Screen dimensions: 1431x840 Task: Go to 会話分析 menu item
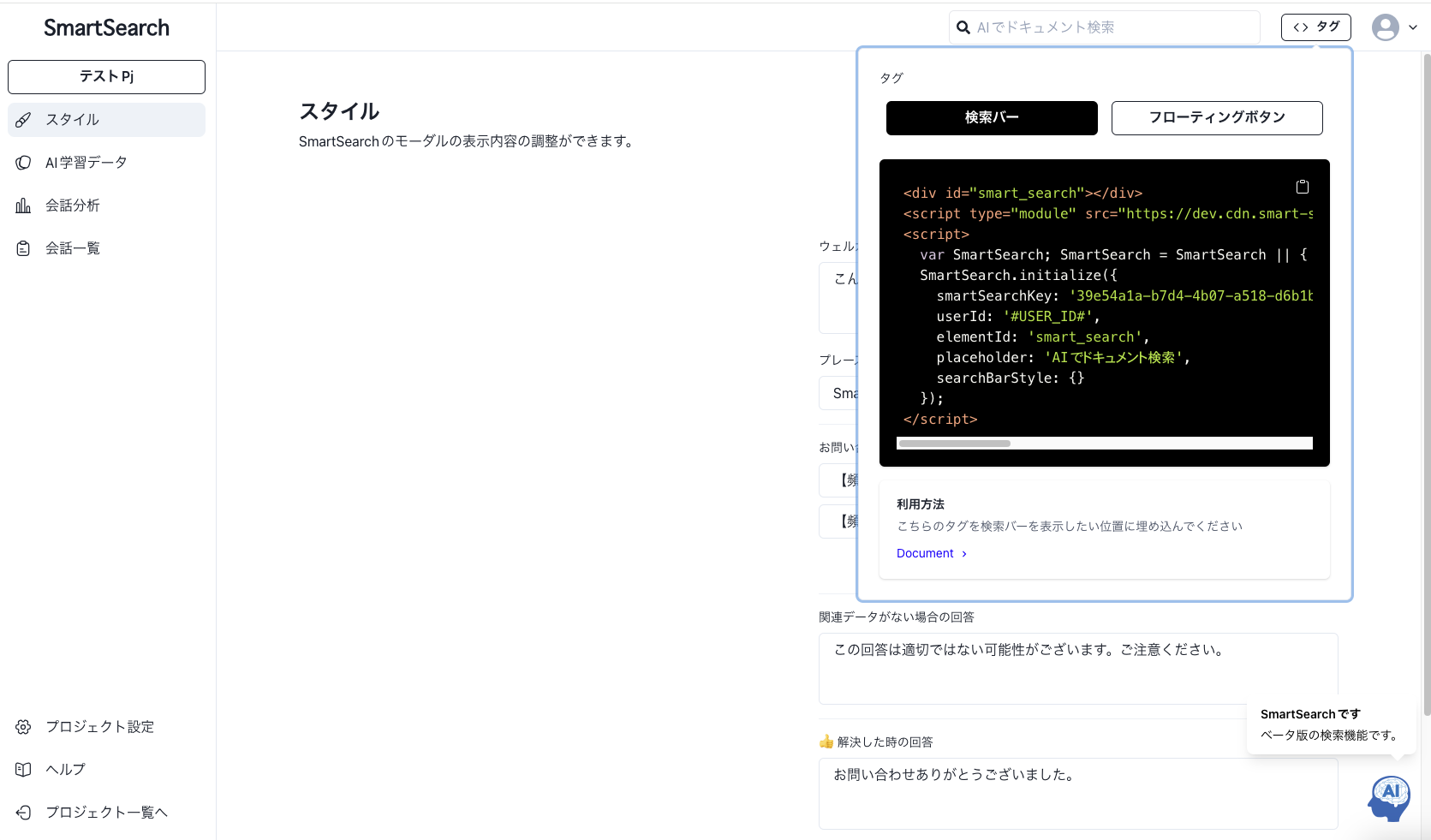pos(106,206)
